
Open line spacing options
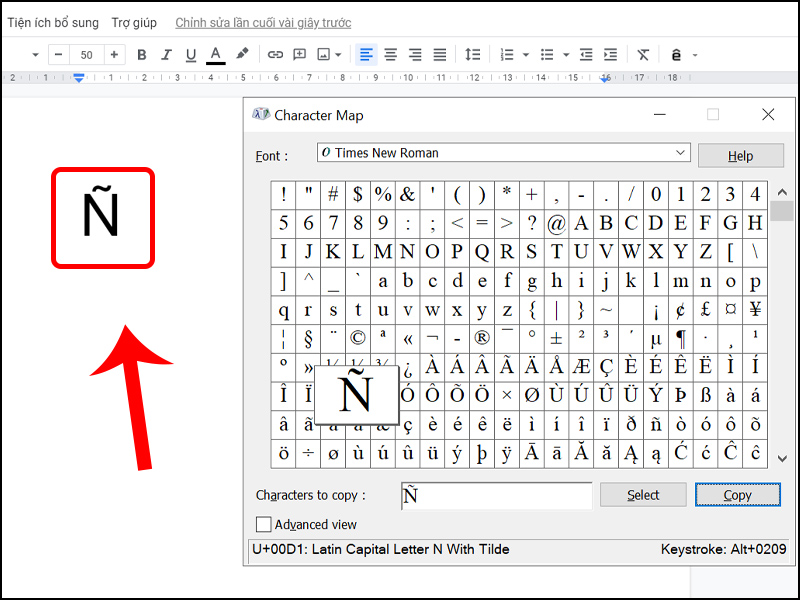tap(473, 55)
